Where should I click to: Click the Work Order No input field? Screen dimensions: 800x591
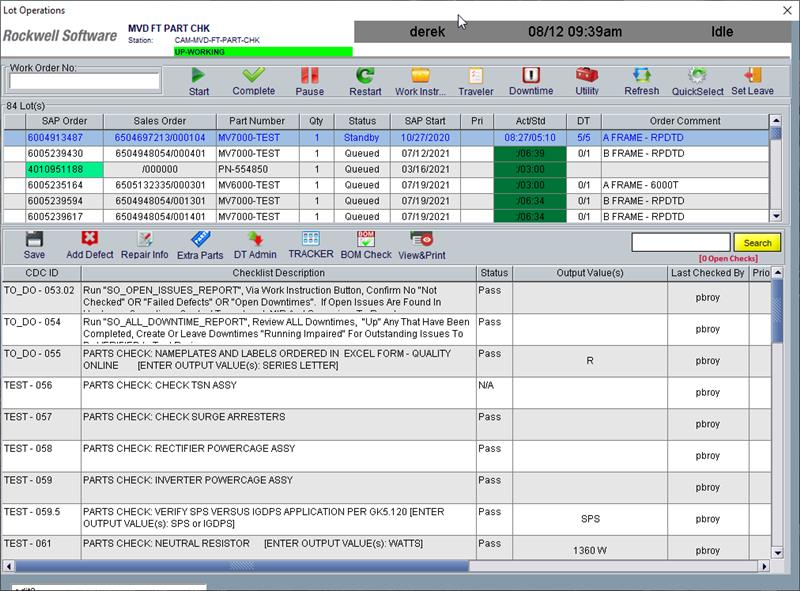click(x=84, y=81)
